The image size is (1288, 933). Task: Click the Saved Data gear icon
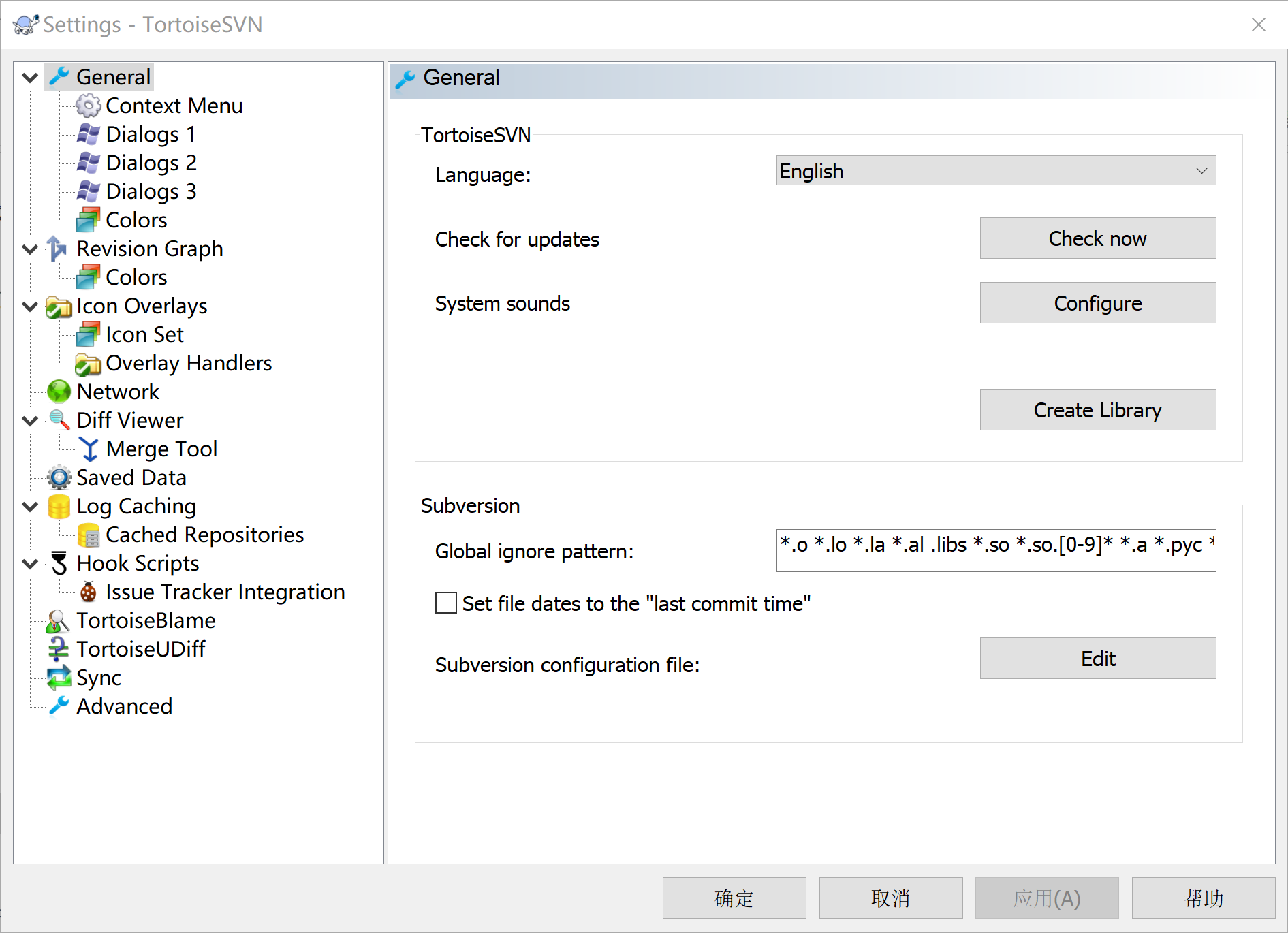click(59, 477)
